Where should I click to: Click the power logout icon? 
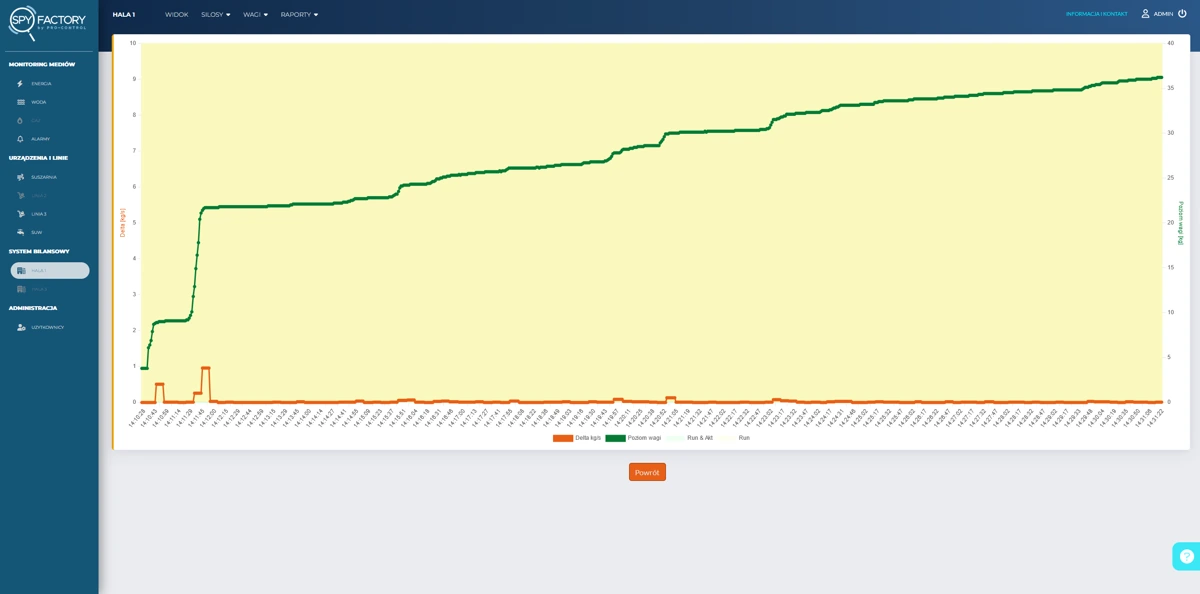1183,14
